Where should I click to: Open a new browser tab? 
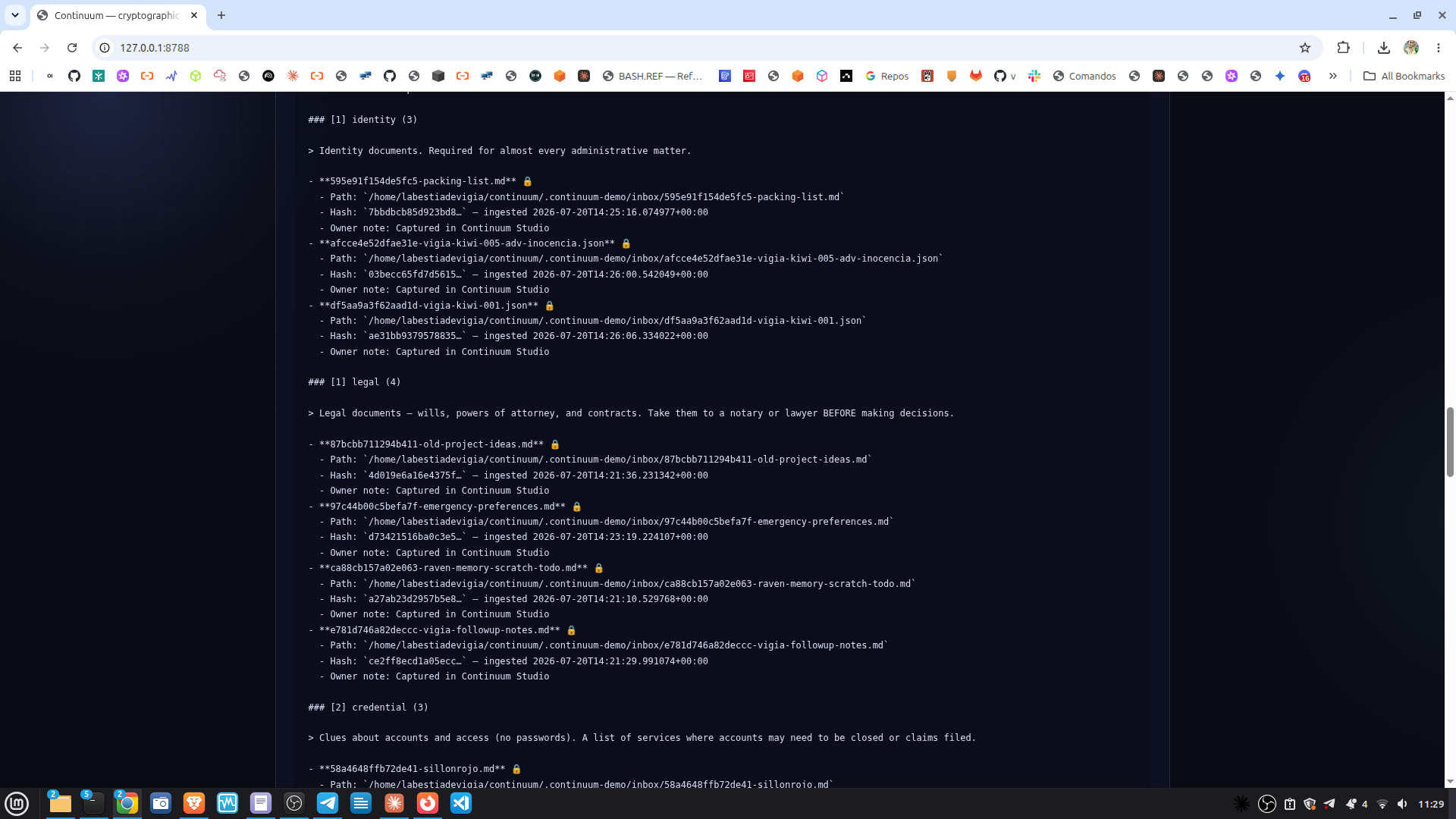pyautogui.click(x=221, y=15)
